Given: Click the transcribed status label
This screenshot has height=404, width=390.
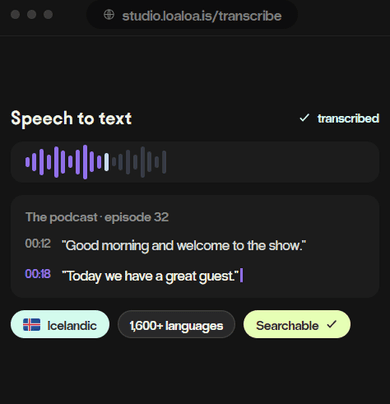Looking at the screenshot, I should [x=348, y=118].
